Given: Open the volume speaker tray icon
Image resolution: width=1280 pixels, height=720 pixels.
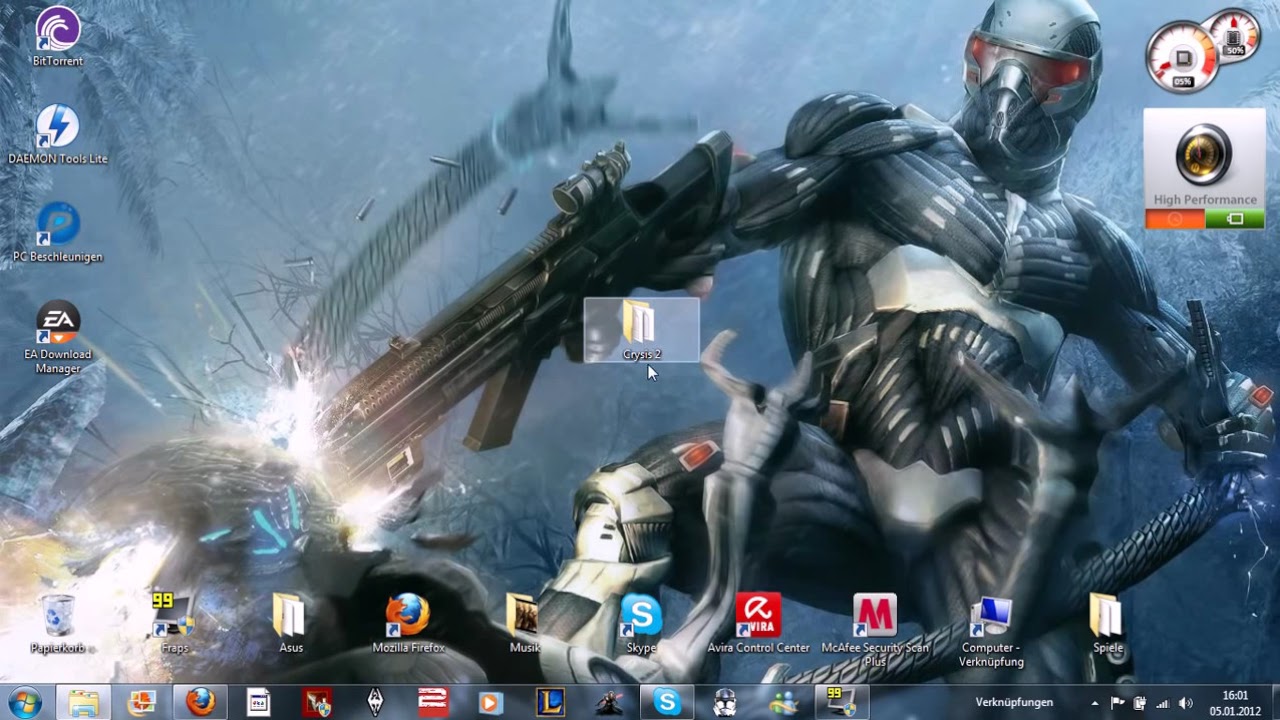Looking at the screenshot, I should point(1186,703).
